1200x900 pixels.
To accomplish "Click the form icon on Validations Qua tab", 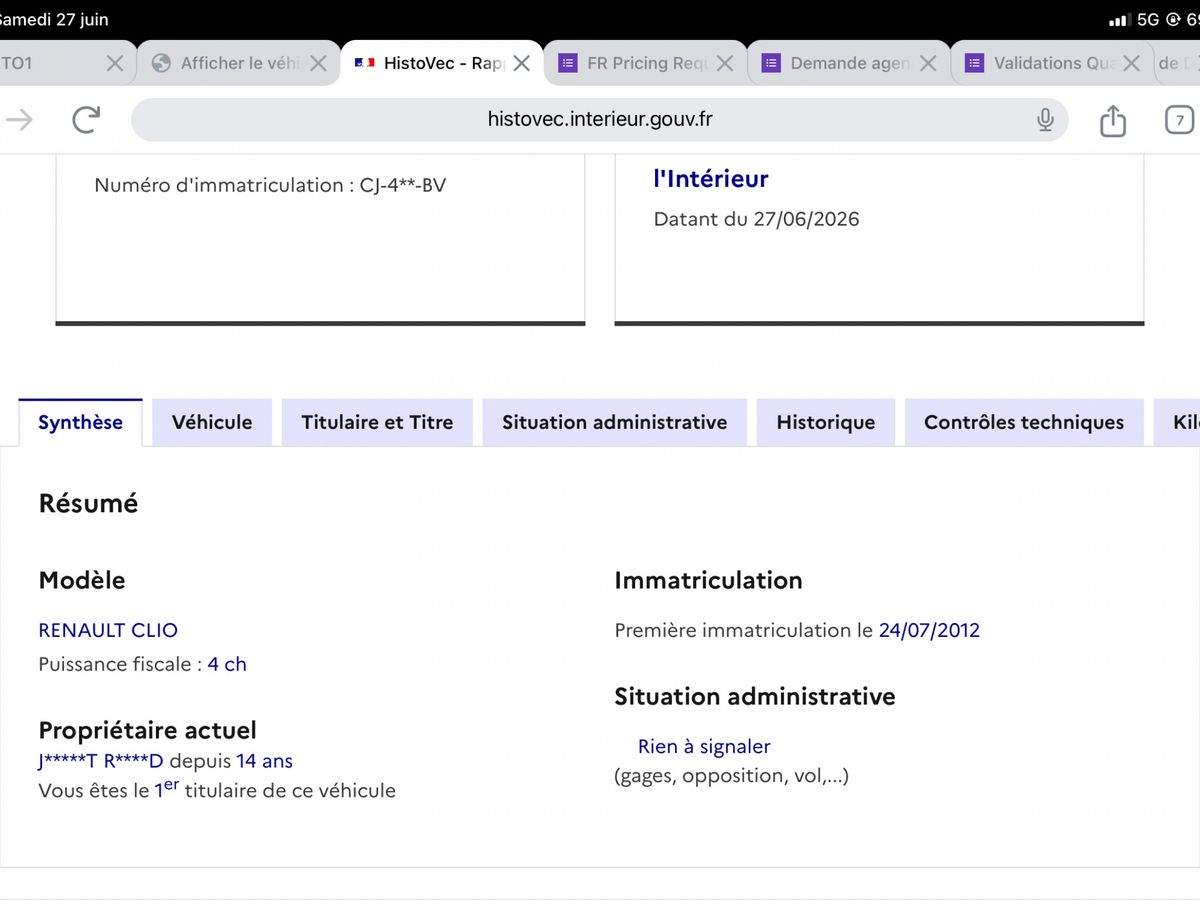I will tap(974, 63).
